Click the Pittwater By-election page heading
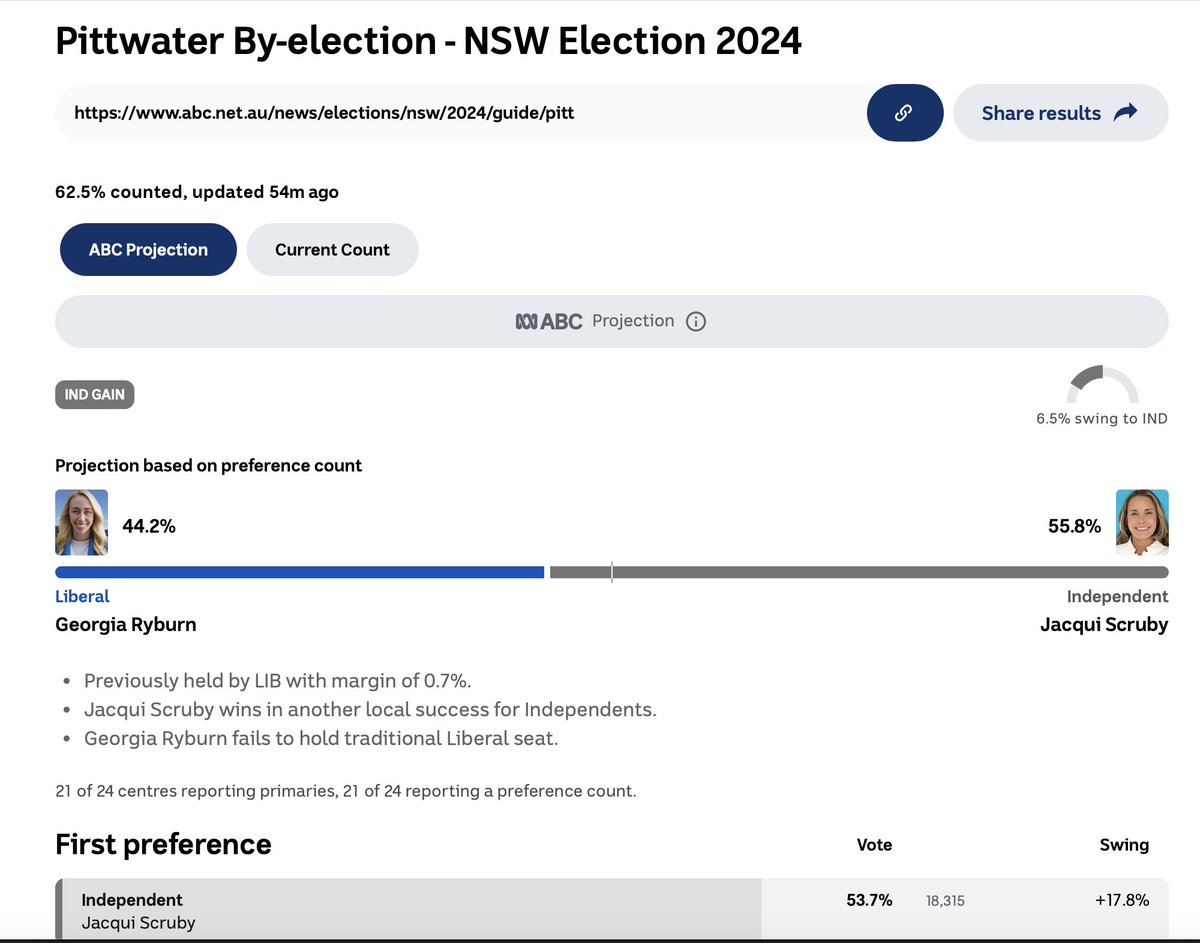Screen dimensions: 1200x943 (428, 41)
